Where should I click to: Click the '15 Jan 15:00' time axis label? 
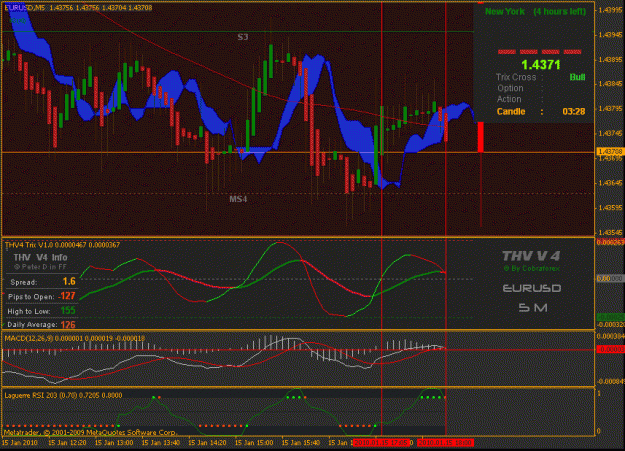point(254,443)
